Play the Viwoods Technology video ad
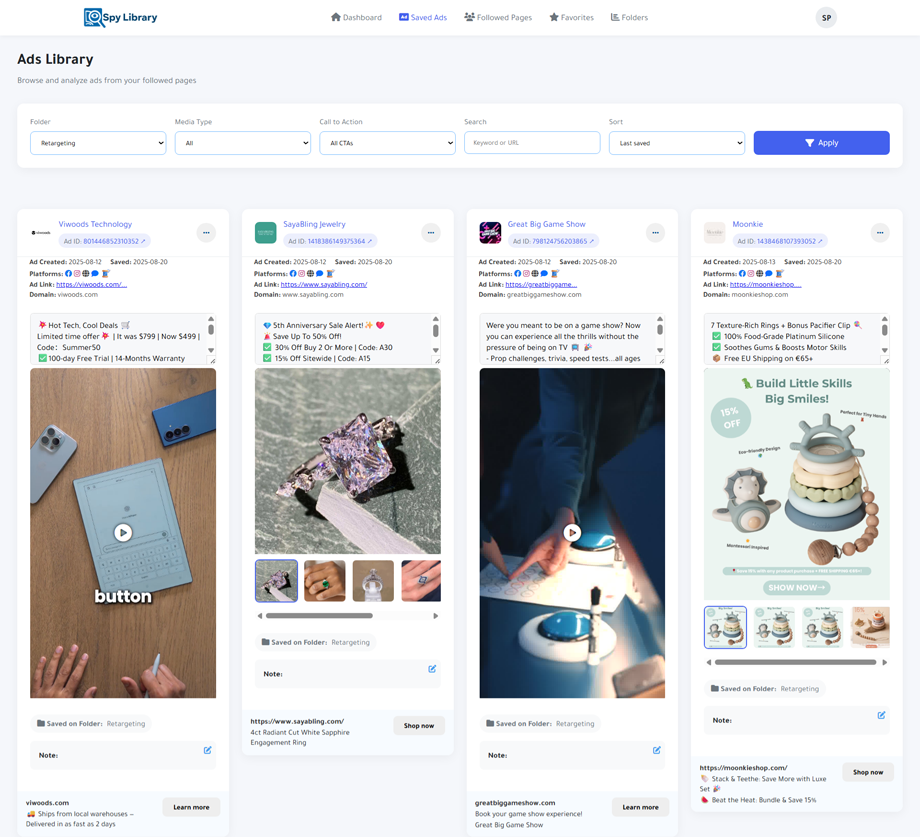The image size is (920, 837). [123, 533]
